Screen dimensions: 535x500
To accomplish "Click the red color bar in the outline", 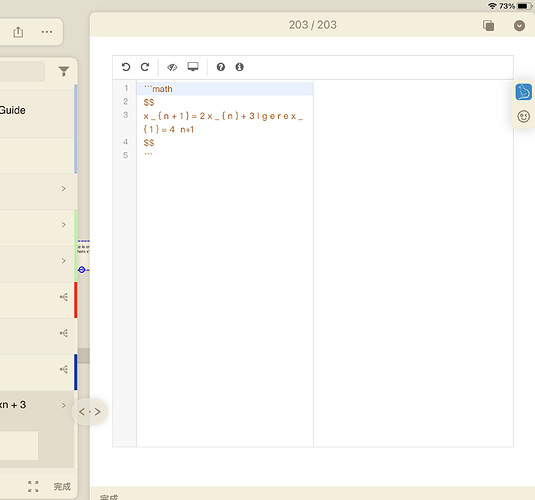I will tap(76, 300).
